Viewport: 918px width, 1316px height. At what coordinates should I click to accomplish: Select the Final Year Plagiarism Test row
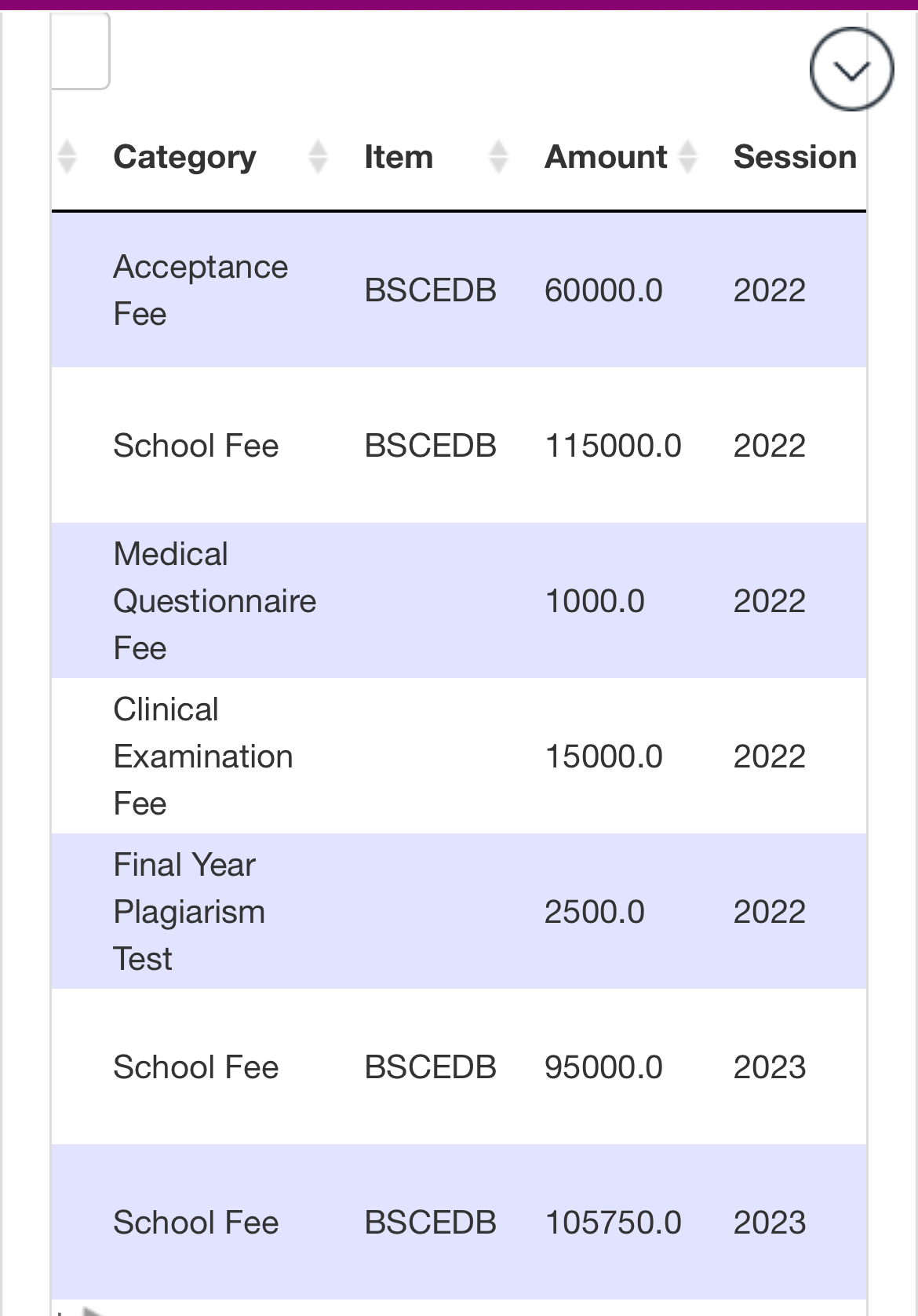(459, 912)
